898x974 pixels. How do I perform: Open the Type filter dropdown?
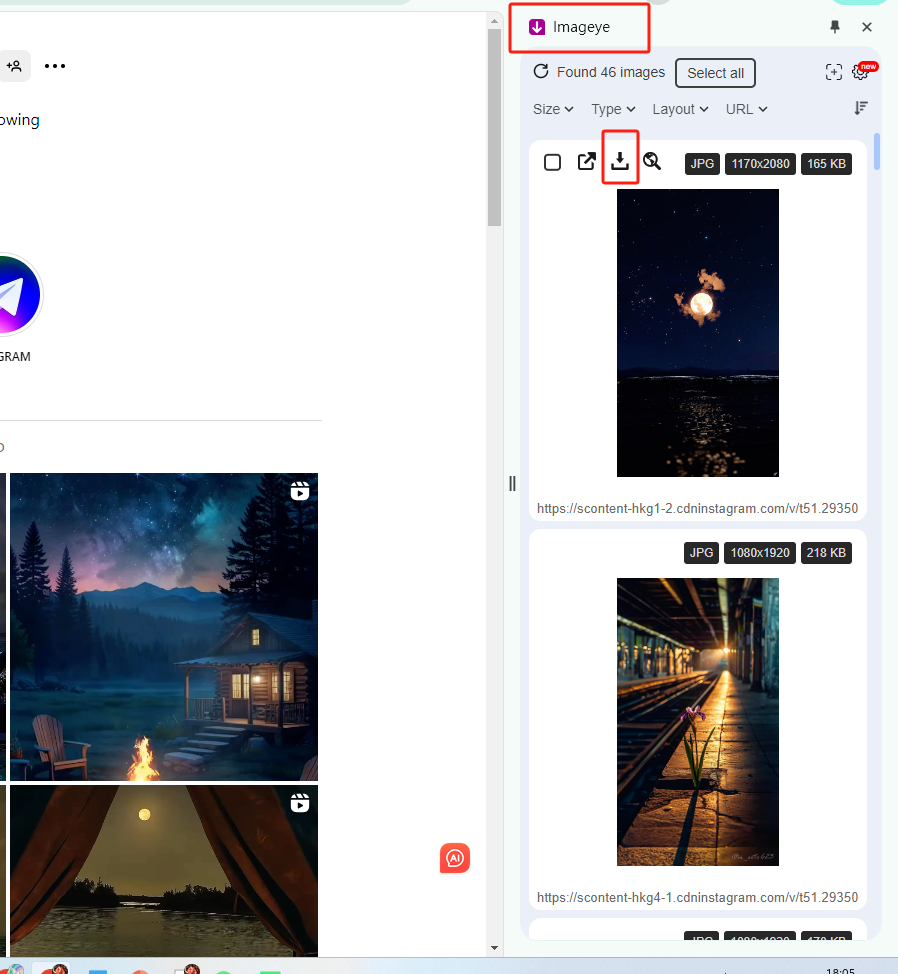pyautogui.click(x=613, y=109)
